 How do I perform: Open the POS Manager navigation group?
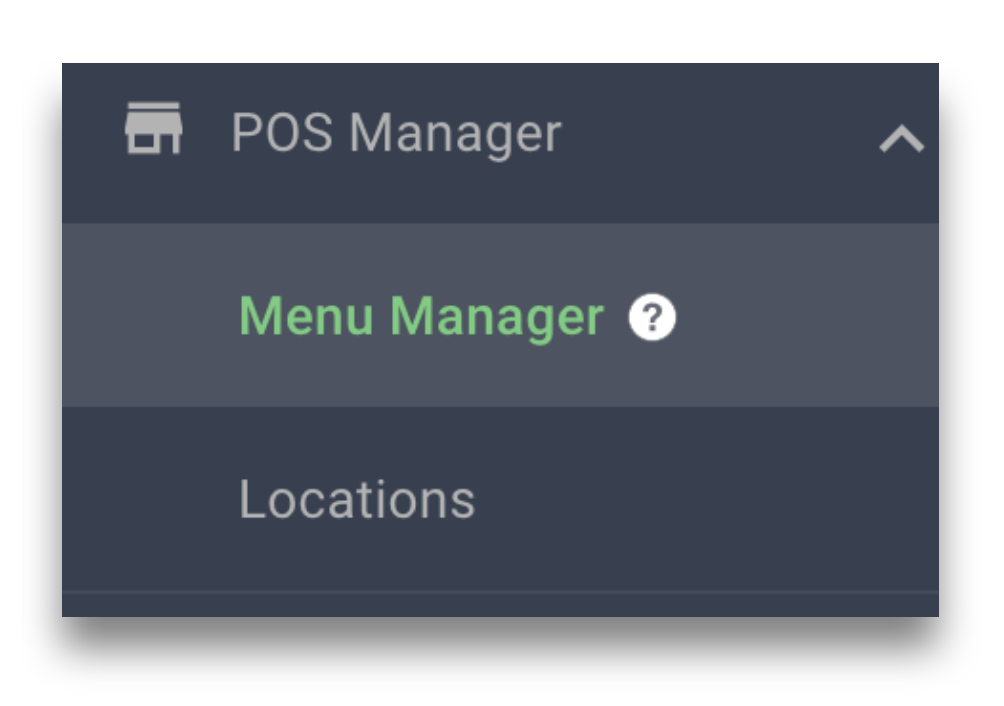tap(500, 143)
